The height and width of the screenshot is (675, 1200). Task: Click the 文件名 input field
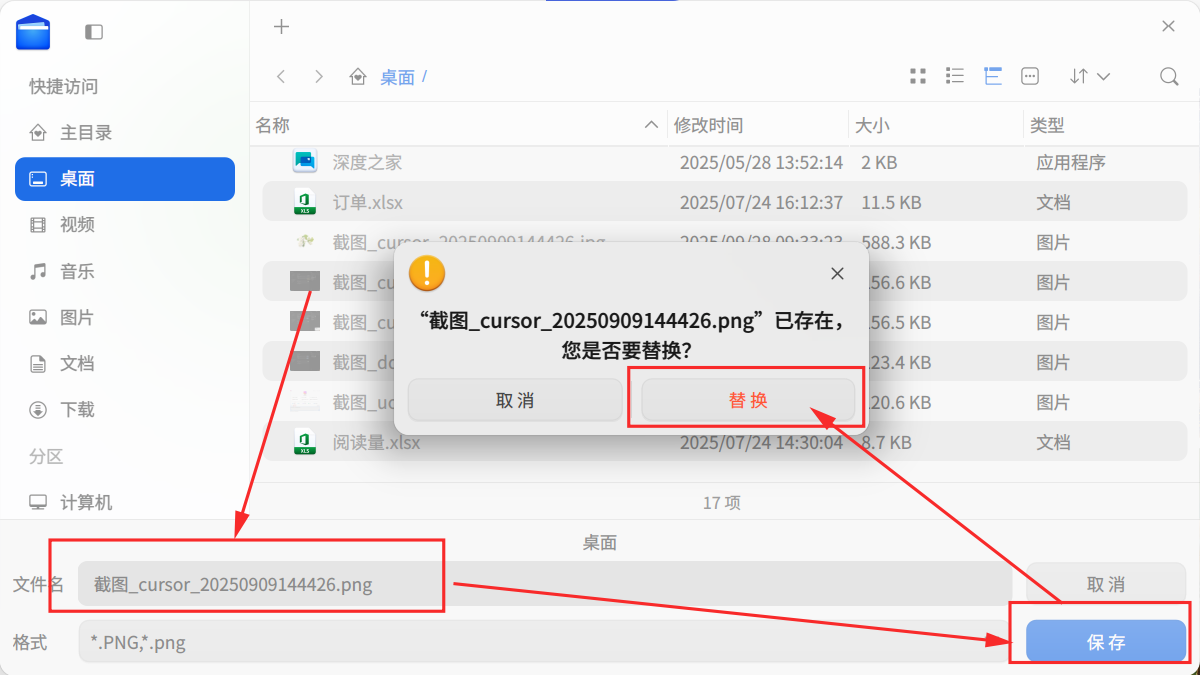(545, 584)
